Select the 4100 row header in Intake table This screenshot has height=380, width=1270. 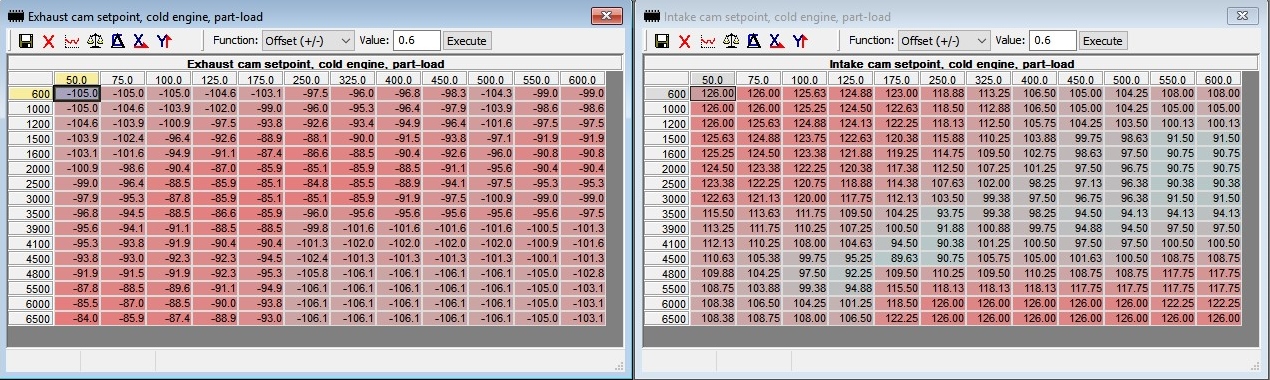pyautogui.click(x=667, y=243)
